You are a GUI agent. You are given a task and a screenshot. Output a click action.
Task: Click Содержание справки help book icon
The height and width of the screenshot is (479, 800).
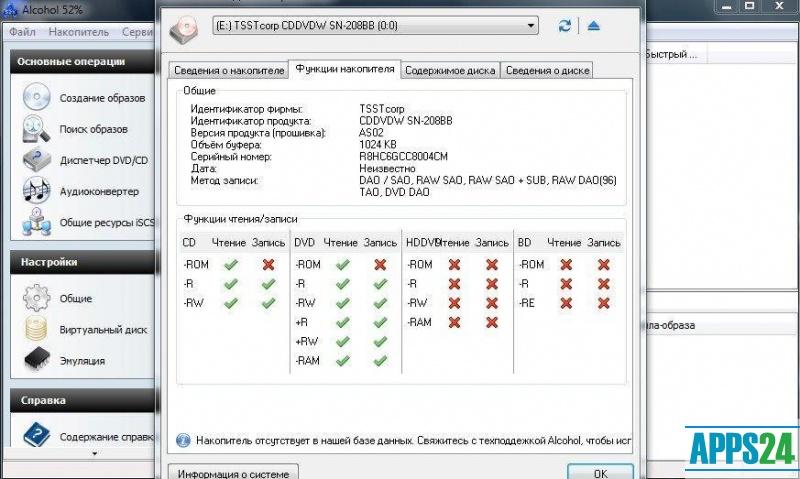36,436
